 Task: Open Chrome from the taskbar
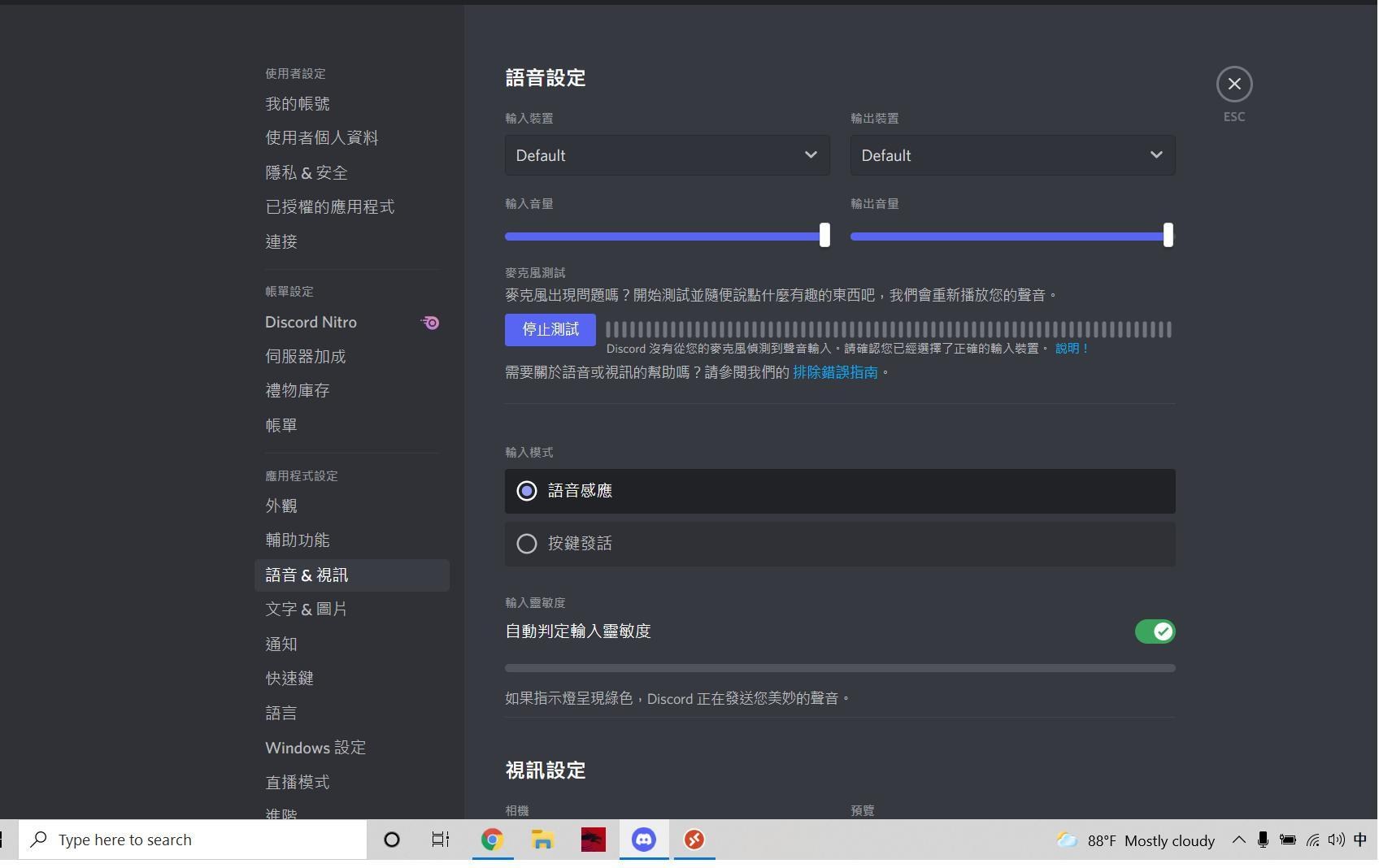pos(493,840)
